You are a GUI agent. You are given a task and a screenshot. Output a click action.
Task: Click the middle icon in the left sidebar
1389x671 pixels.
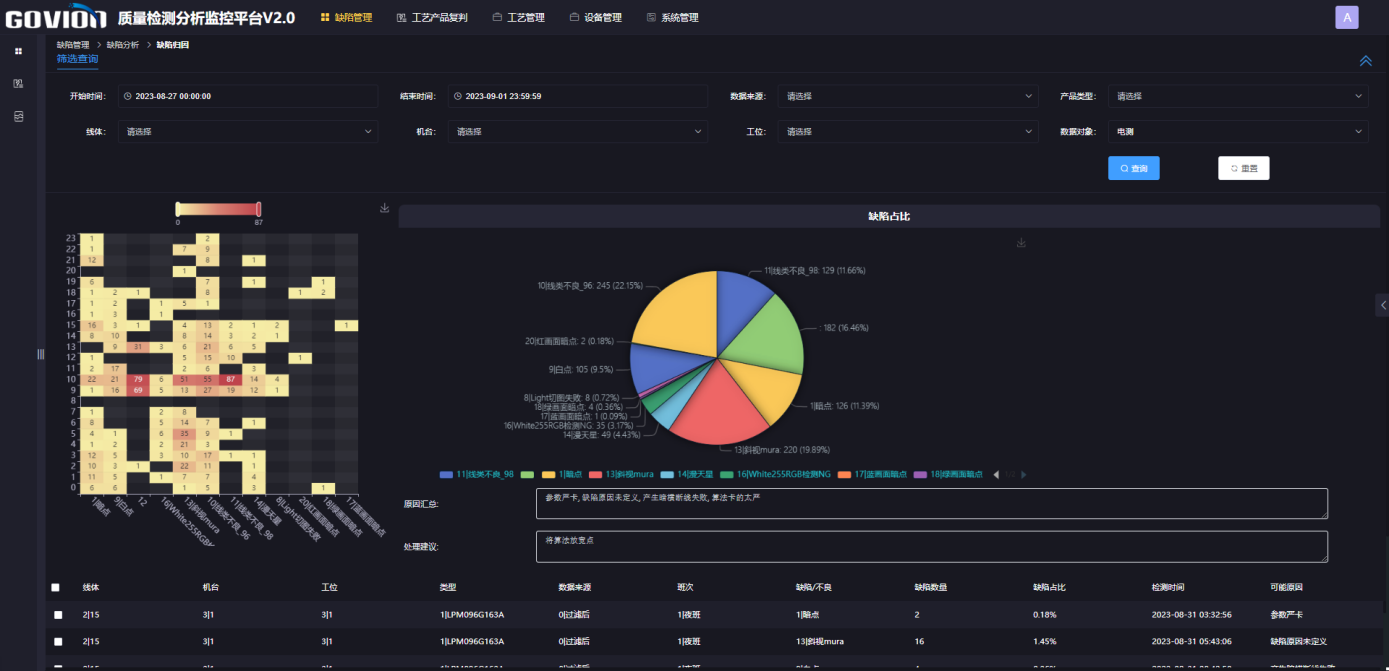tap(18, 83)
